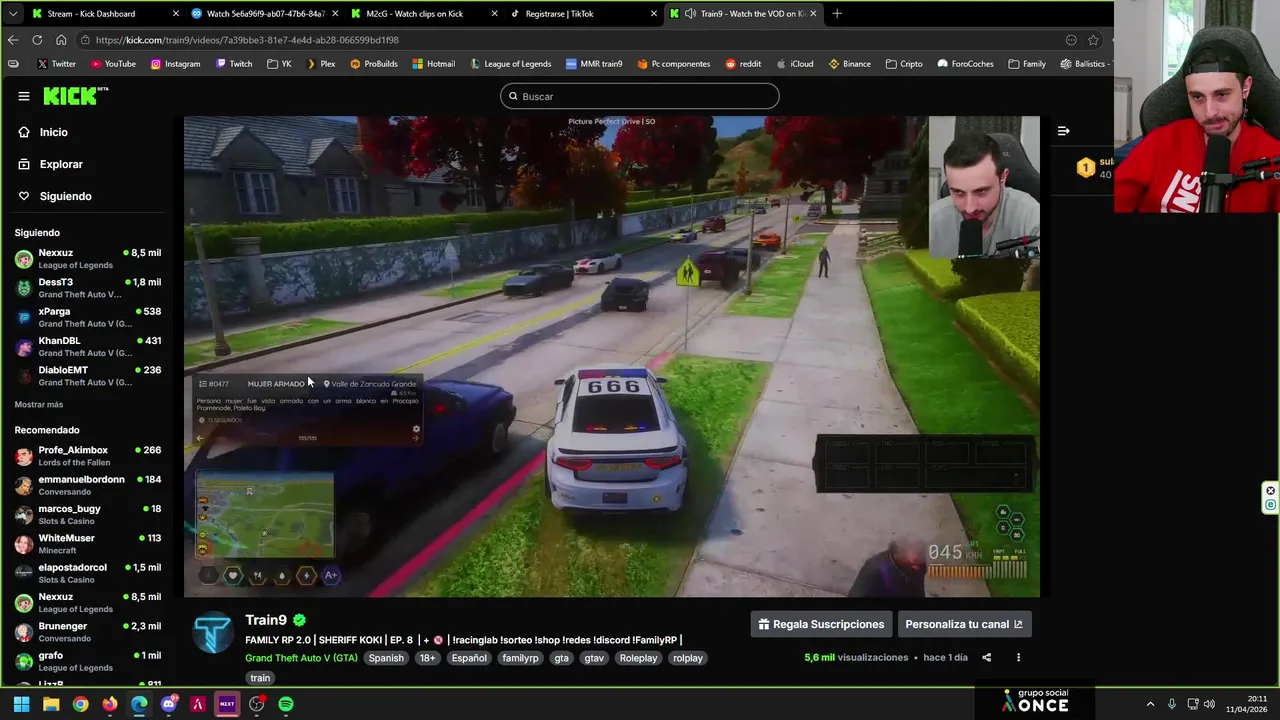Open YouTube bookmark
The width and height of the screenshot is (1280, 720).
113,64
